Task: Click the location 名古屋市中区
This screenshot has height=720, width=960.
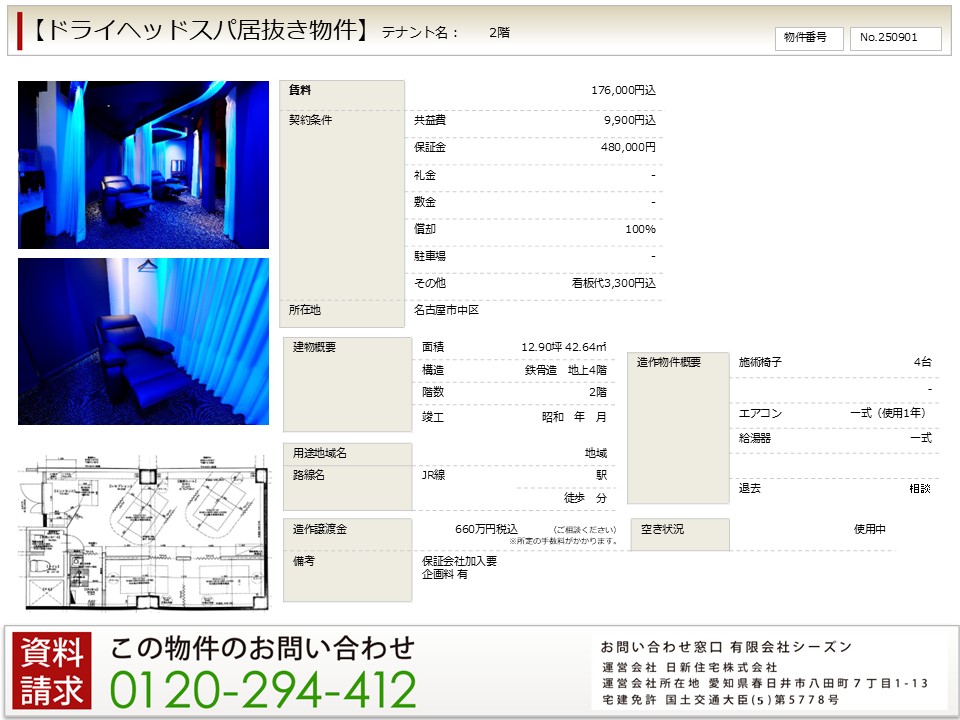Action: pyautogui.click(x=446, y=310)
